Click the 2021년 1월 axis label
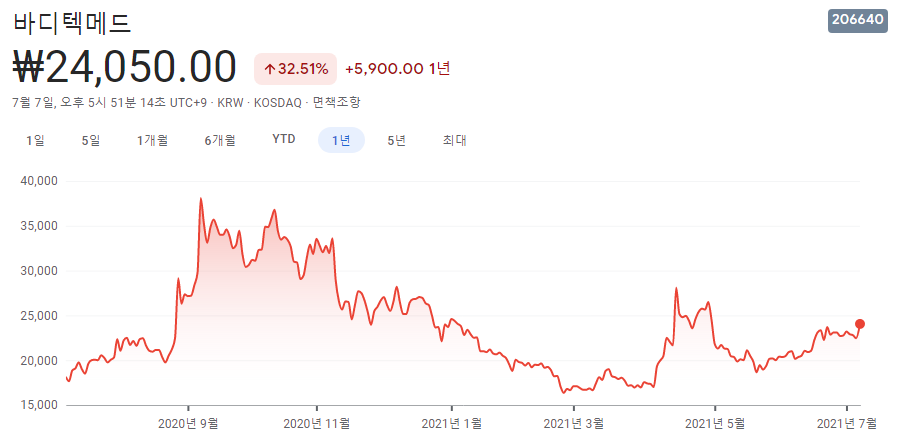Image resolution: width=897 pixels, height=444 pixels. (451, 424)
